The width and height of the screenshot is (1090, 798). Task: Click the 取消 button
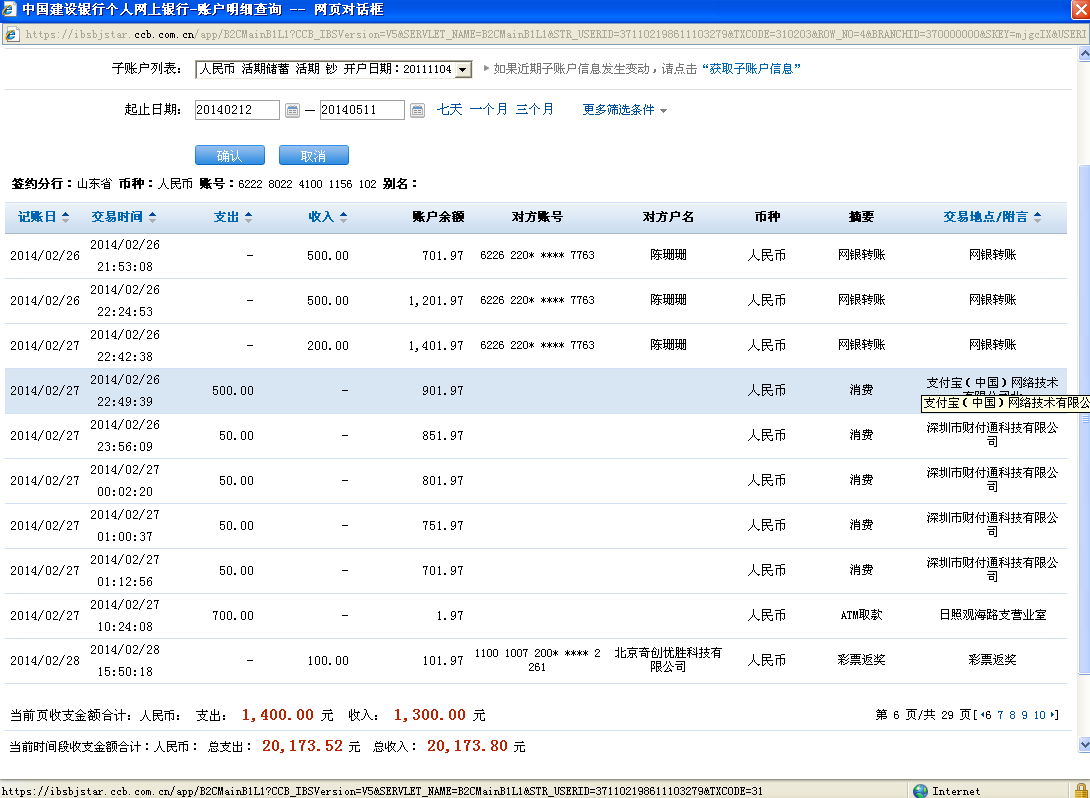click(313, 156)
